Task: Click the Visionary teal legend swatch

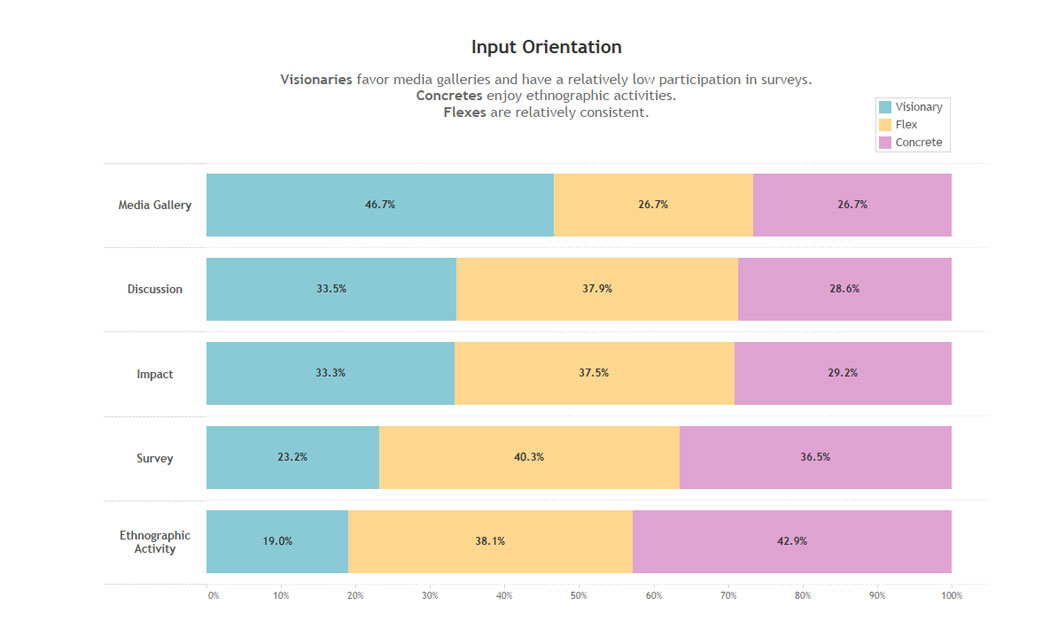Action: pos(884,107)
